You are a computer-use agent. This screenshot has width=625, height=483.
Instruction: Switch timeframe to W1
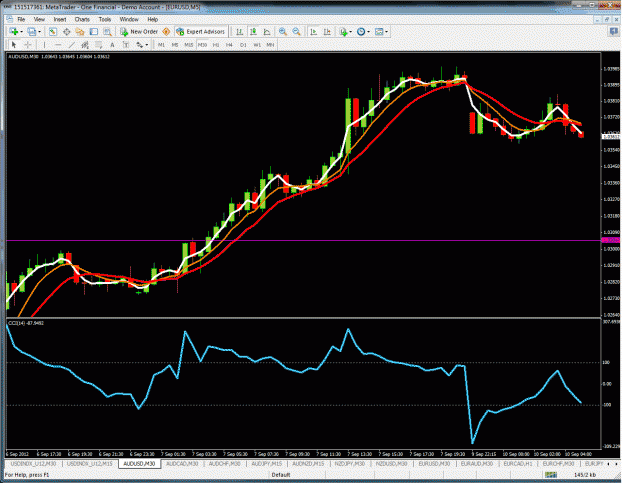[257, 45]
